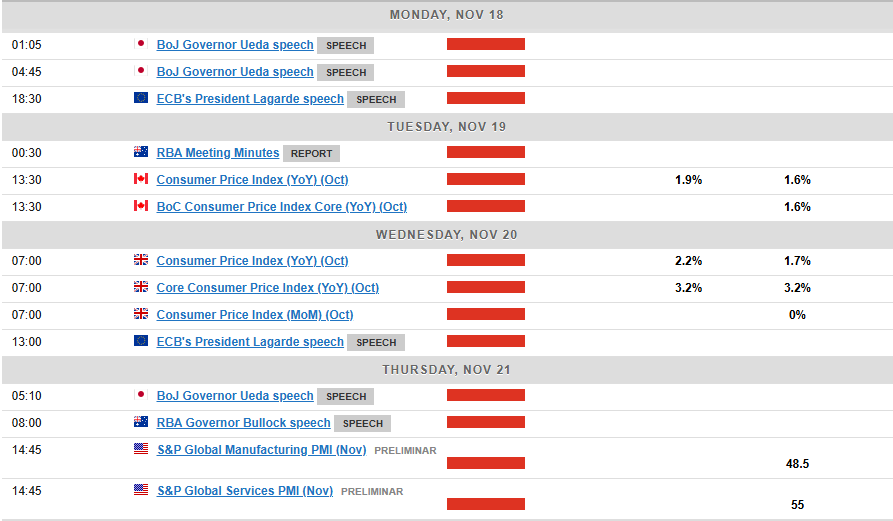This screenshot has height=521, width=893.
Task: Click EU flag next to Monday Lagarde speech
Action: tap(140, 99)
